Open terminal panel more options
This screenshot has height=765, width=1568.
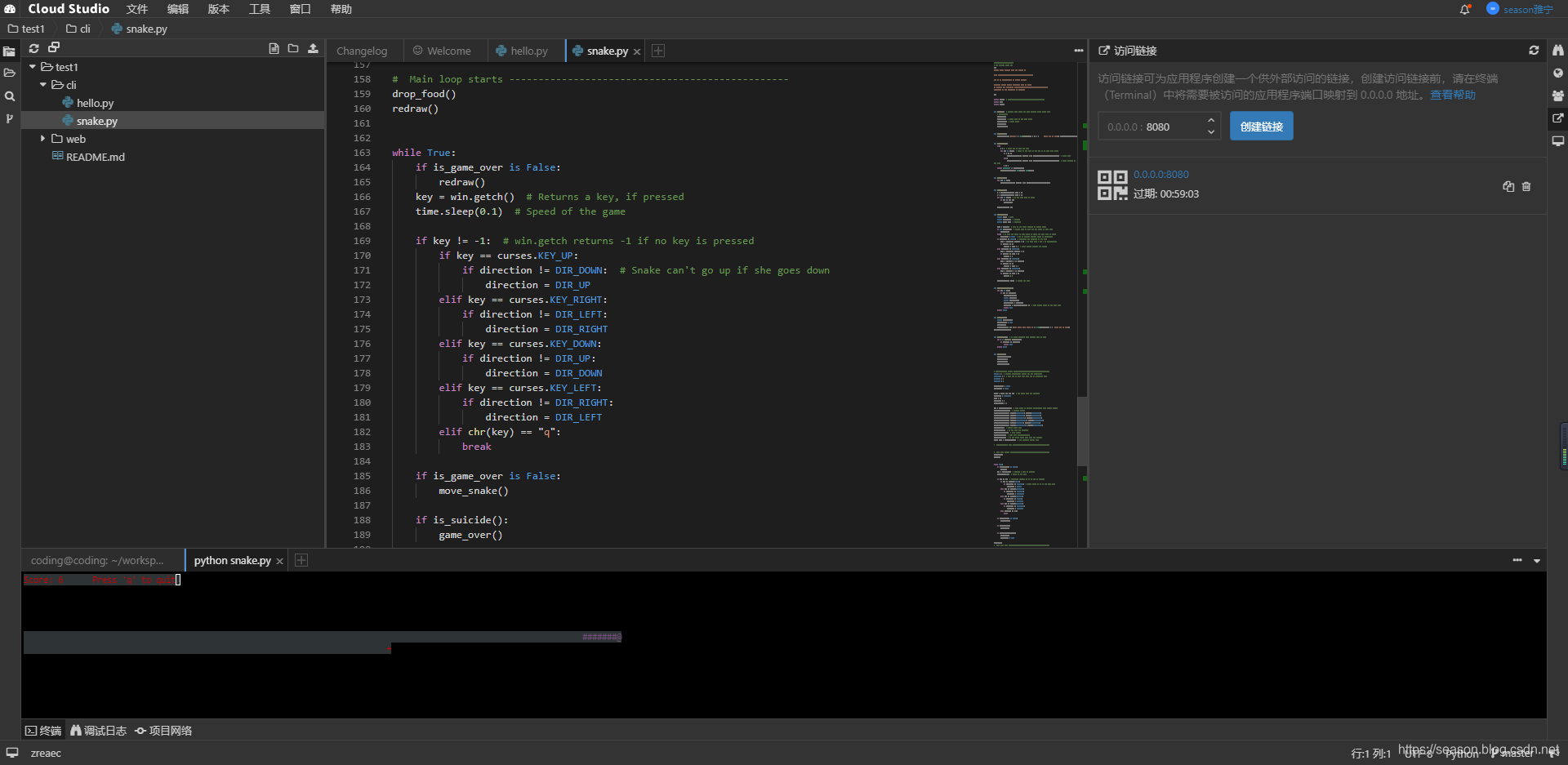coord(1517,560)
